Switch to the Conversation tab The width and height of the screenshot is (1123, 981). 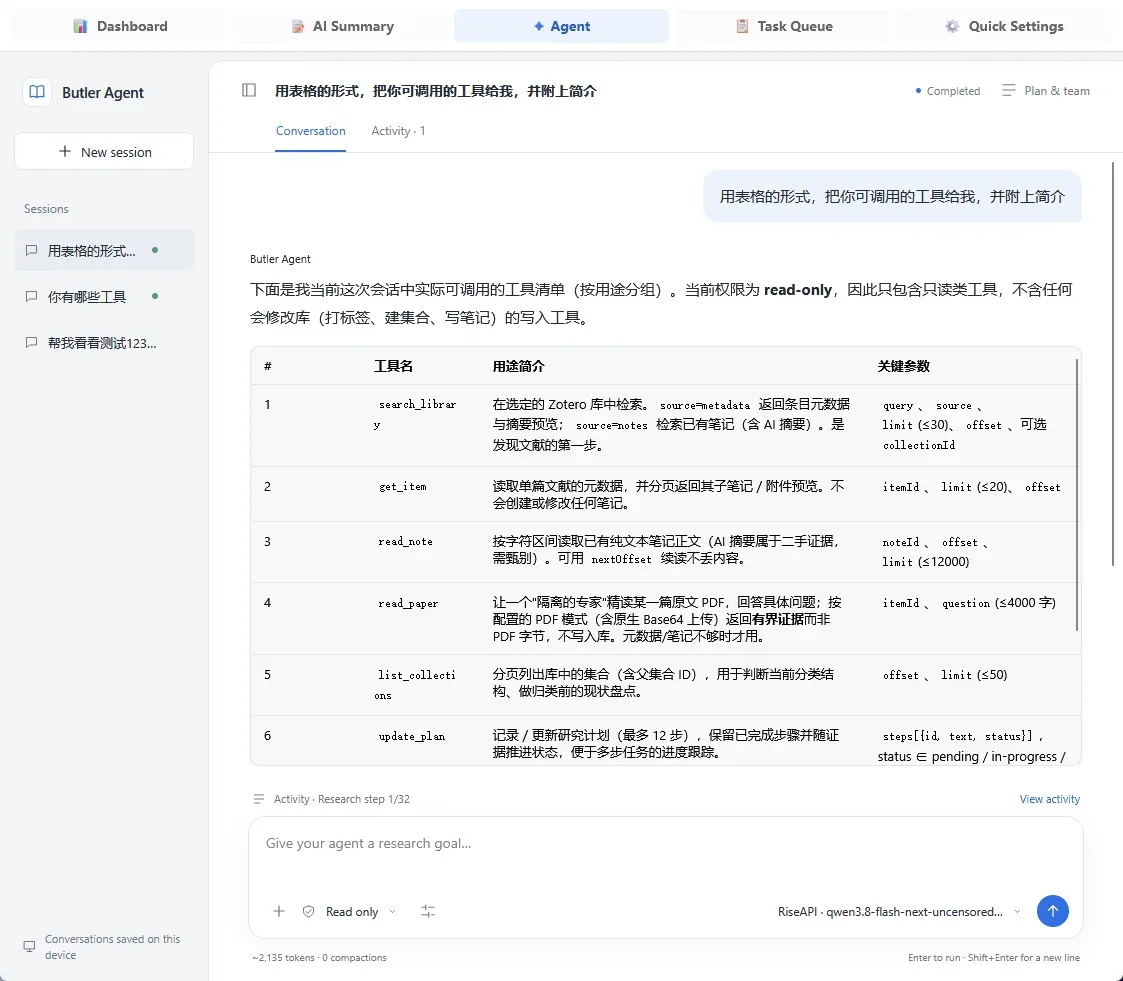pyautogui.click(x=310, y=131)
